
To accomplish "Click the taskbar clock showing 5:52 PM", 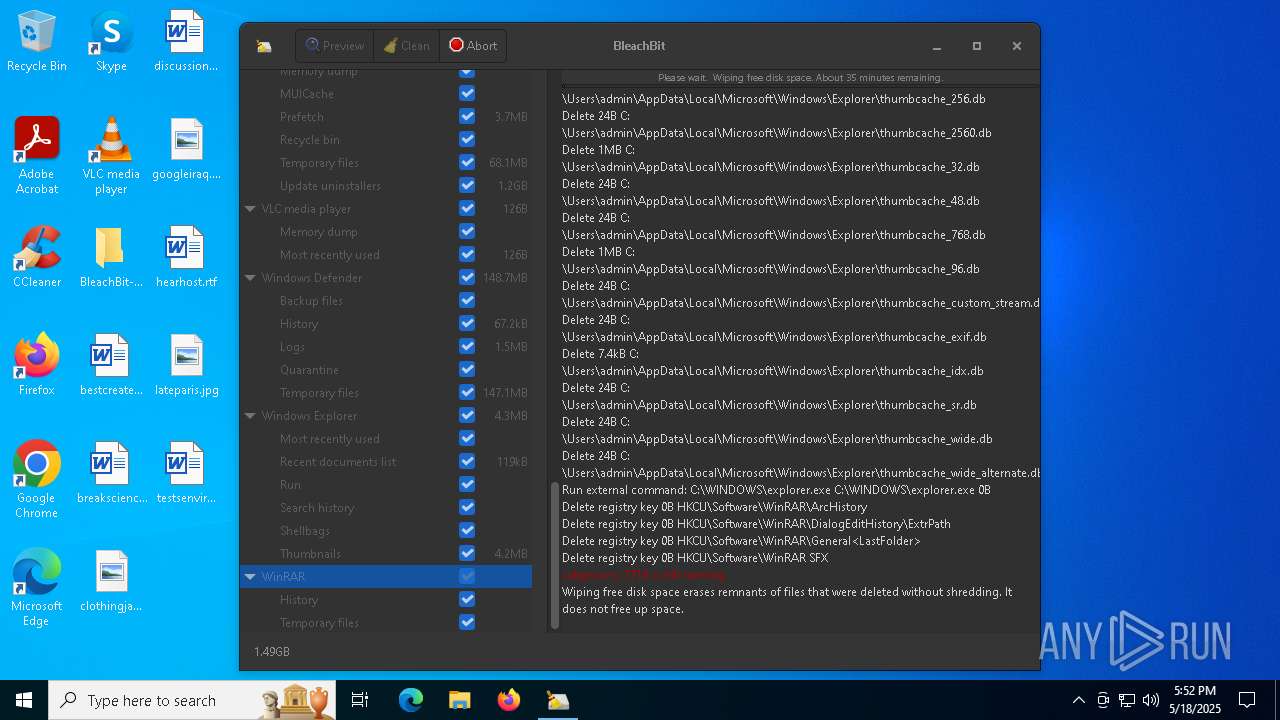I will 1196,700.
